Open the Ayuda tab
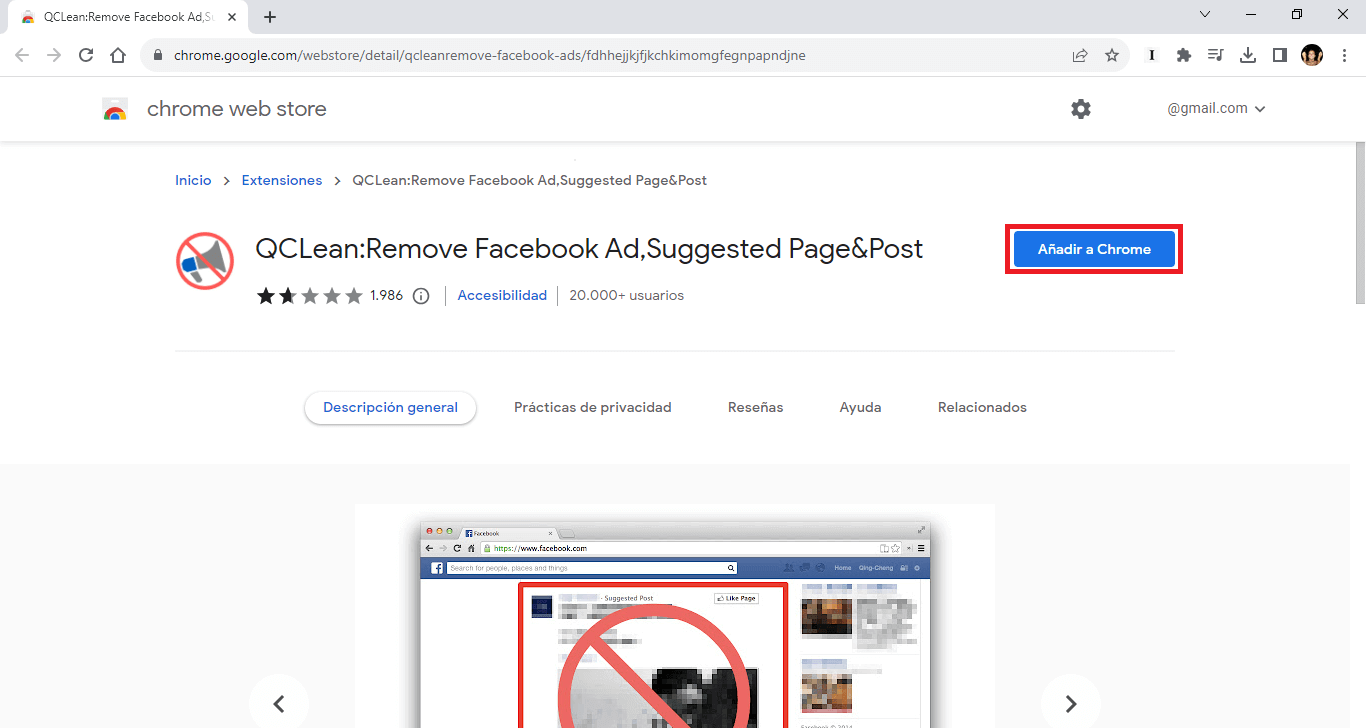Screen dimensions: 1366x728 [860, 408]
